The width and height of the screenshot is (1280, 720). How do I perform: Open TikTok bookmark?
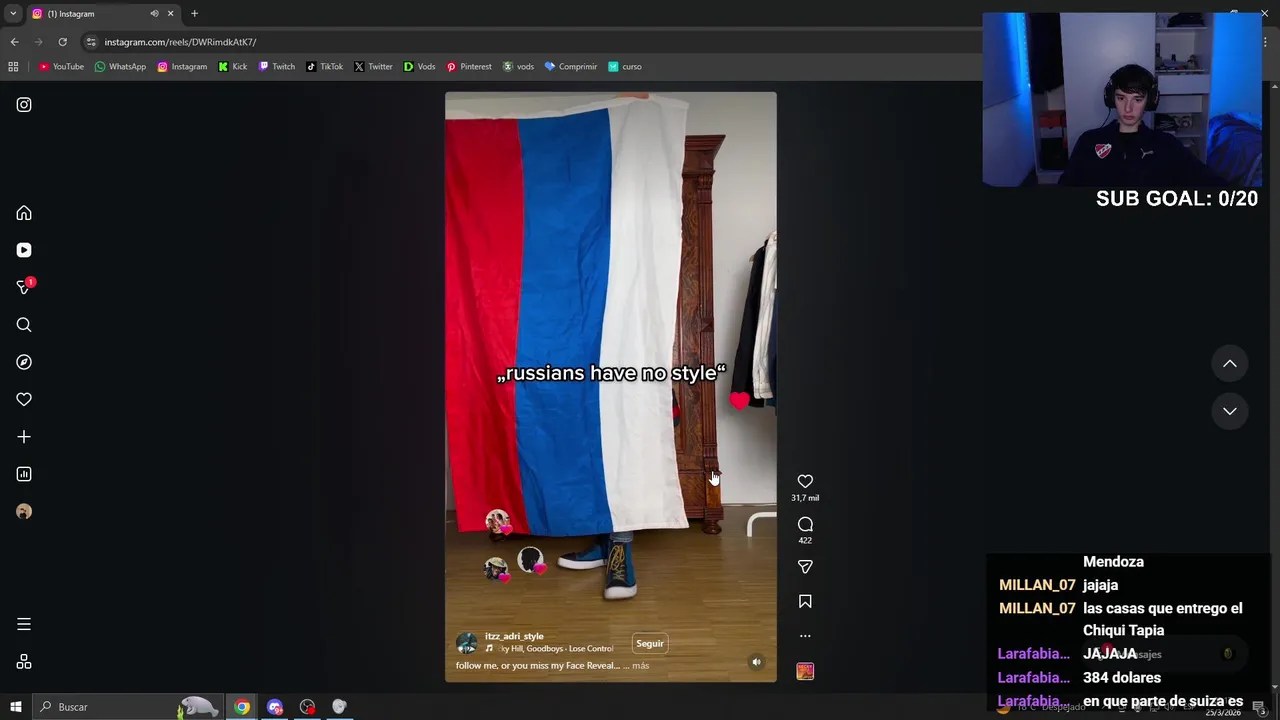(325, 67)
